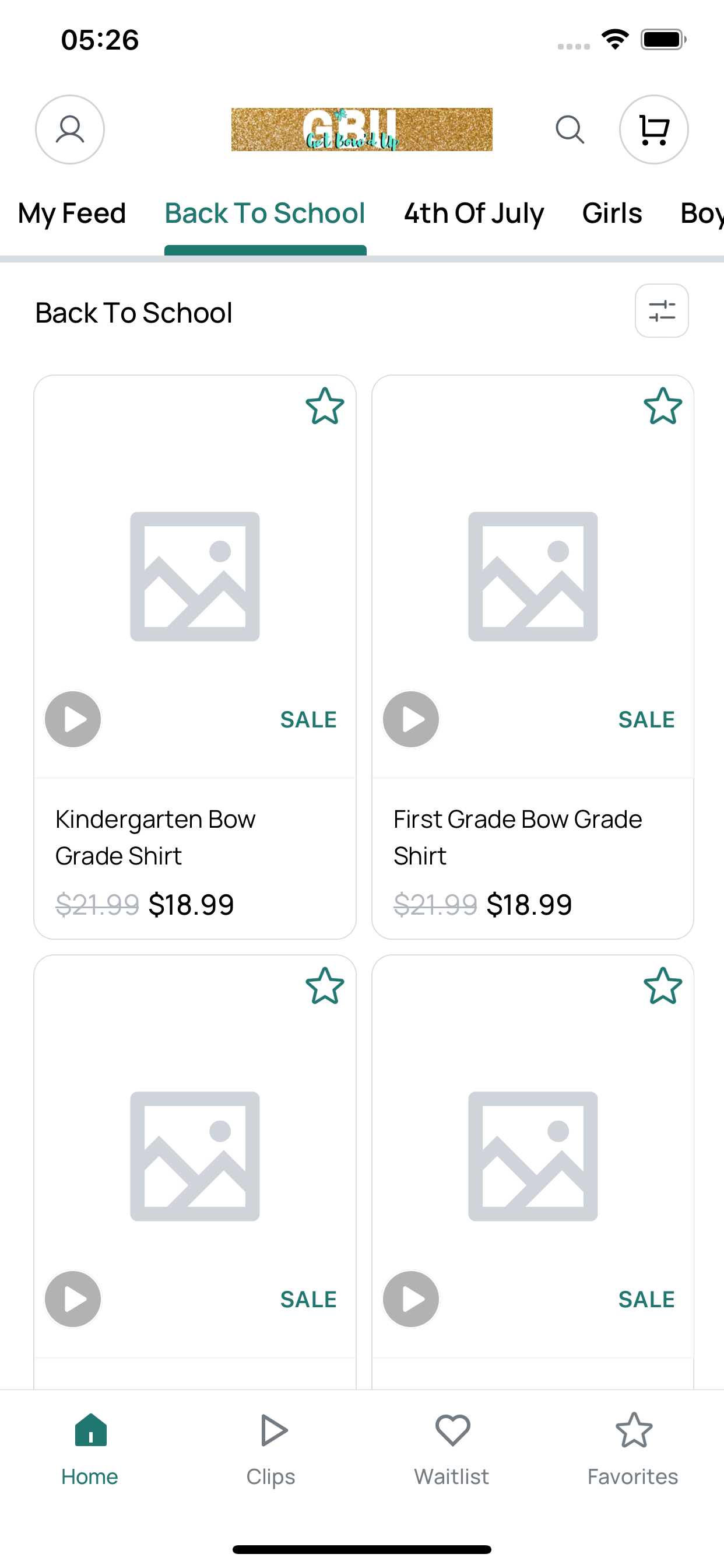Select the Girls category tab

(612, 213)
